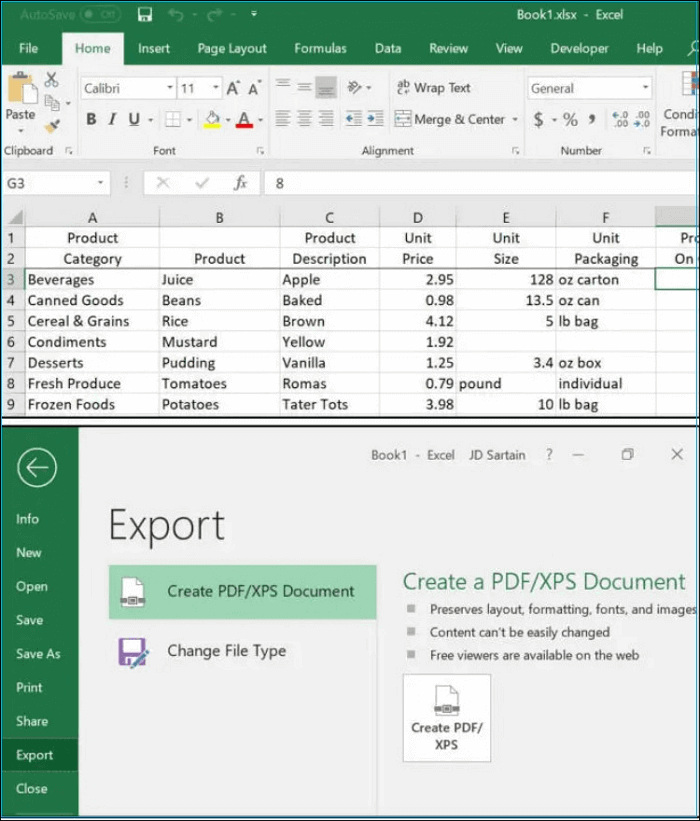This screenshot has height=821, width=700.
Task: Toggle the AutoSave switch
Action: point(102,15)
